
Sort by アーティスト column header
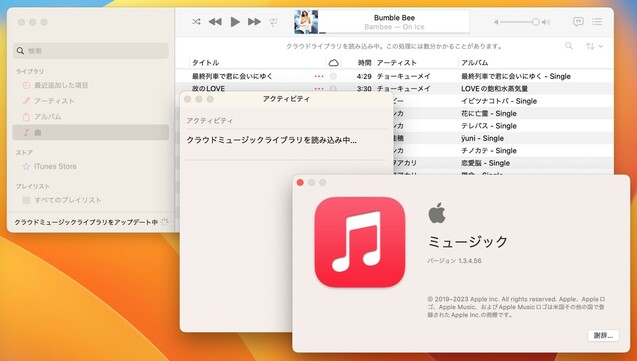[396, 63]
